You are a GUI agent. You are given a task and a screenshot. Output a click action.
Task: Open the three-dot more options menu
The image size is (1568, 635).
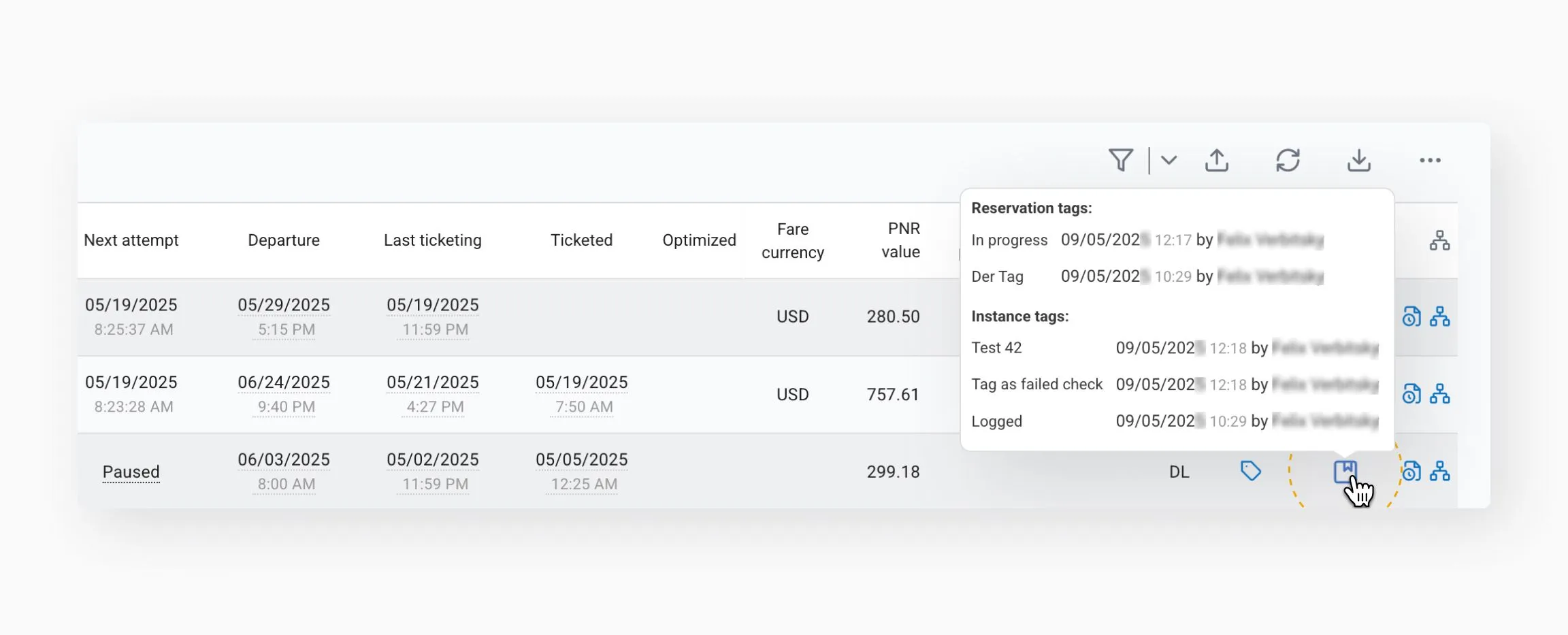(1430, 161)
